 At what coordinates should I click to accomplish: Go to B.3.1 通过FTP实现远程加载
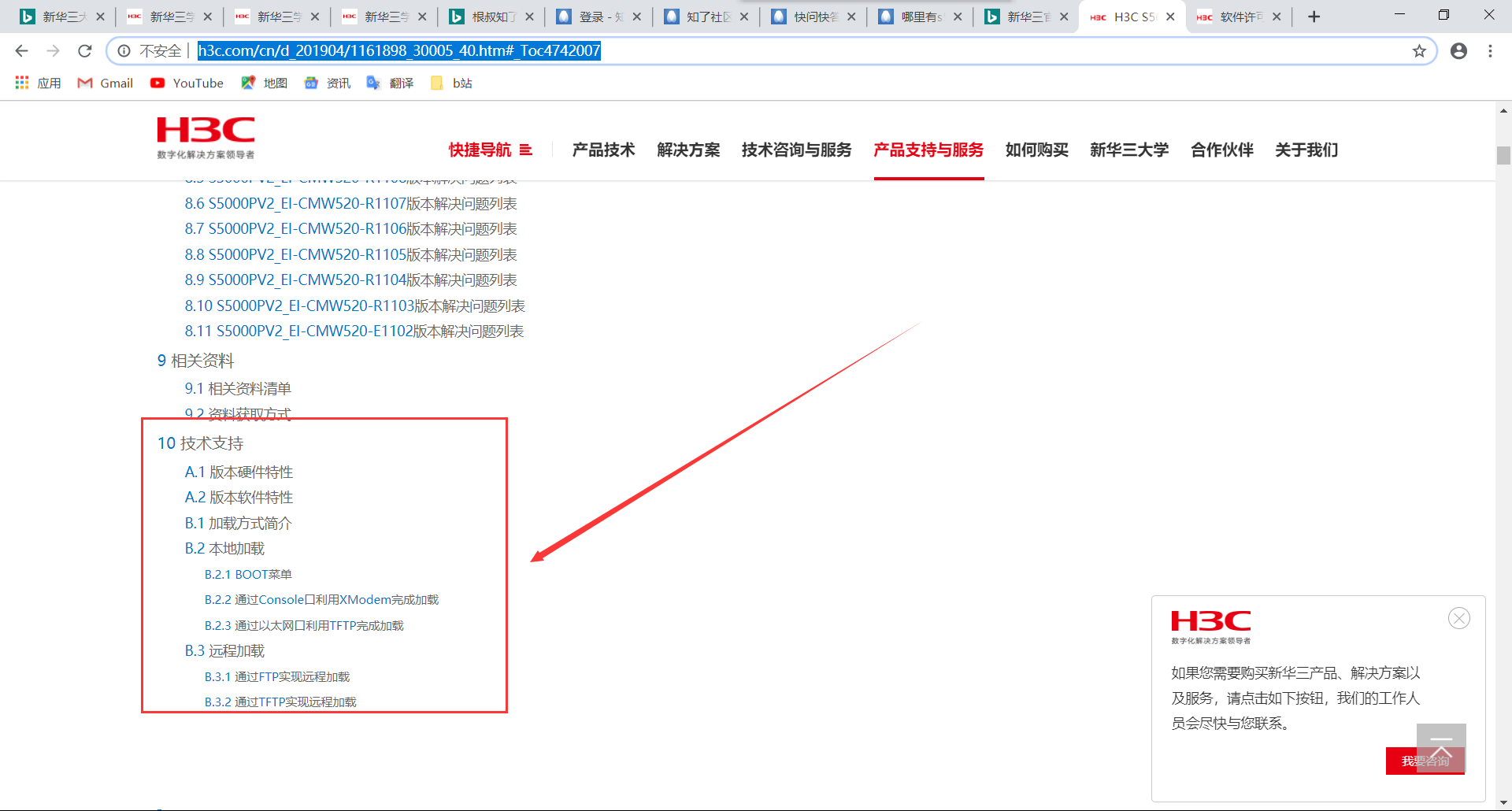tap(277, 677)
